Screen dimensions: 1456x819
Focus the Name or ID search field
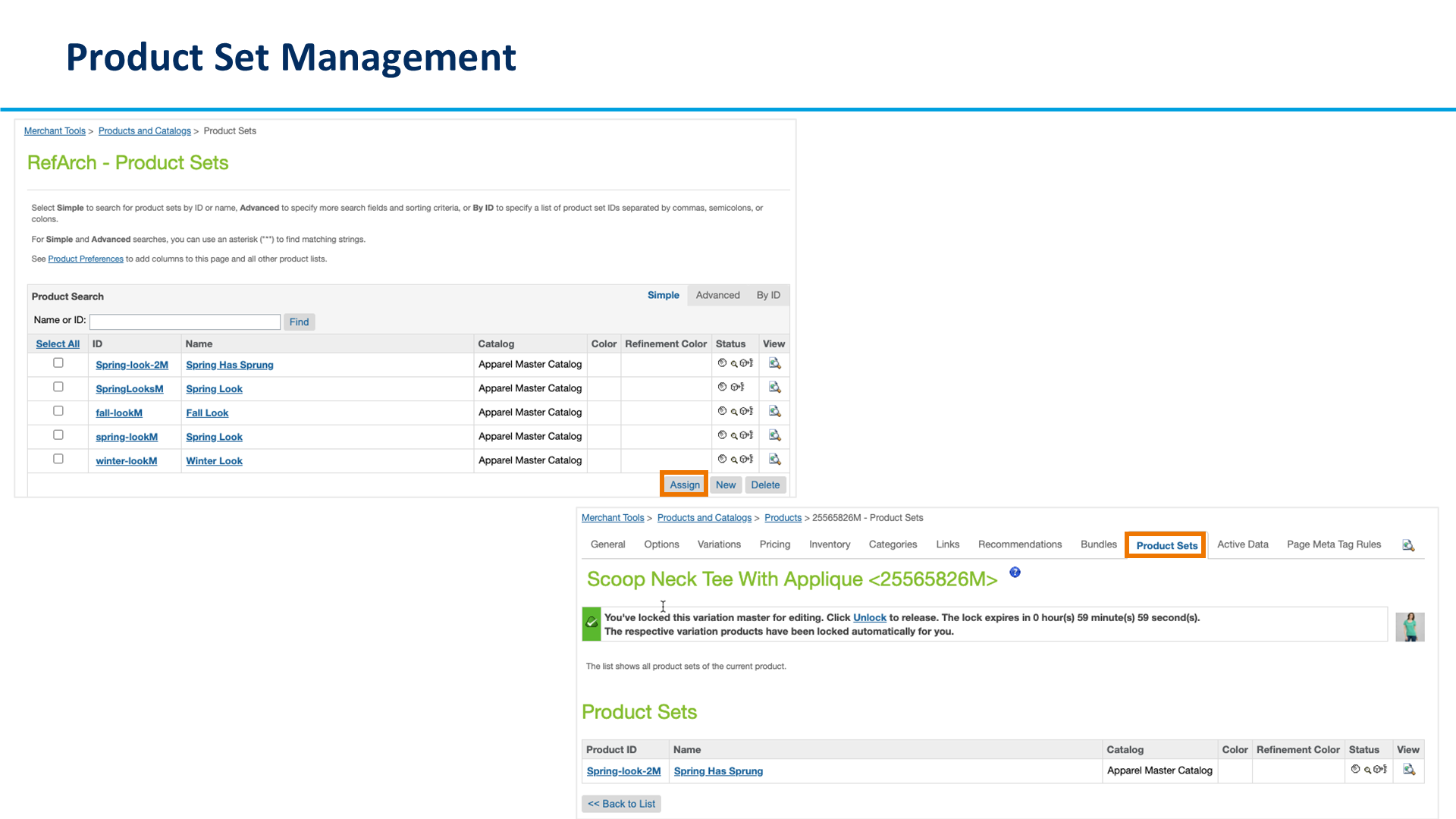coord(185,322)
